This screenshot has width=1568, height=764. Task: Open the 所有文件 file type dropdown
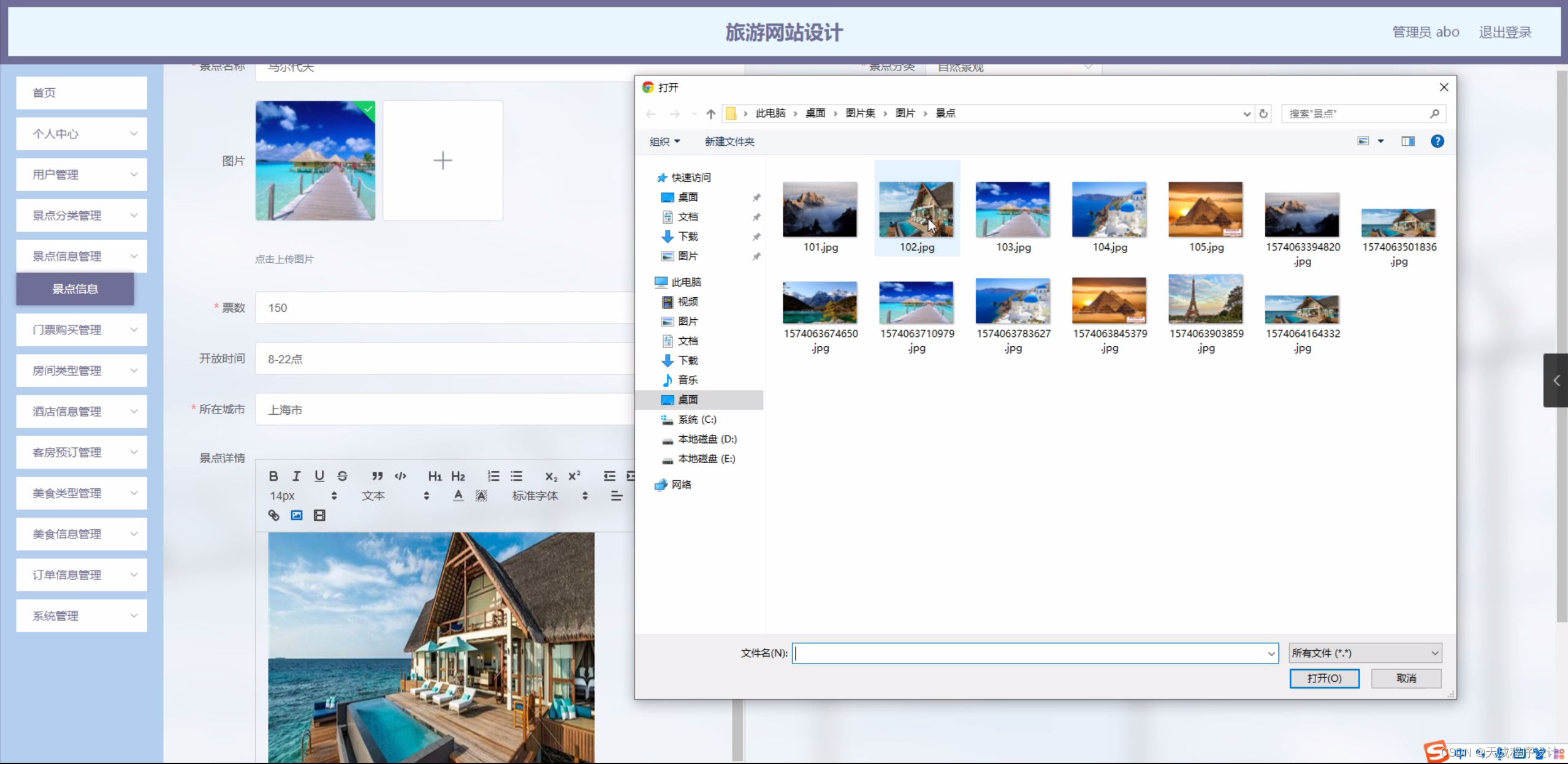pyautogui.click(x=1365, y=653)
